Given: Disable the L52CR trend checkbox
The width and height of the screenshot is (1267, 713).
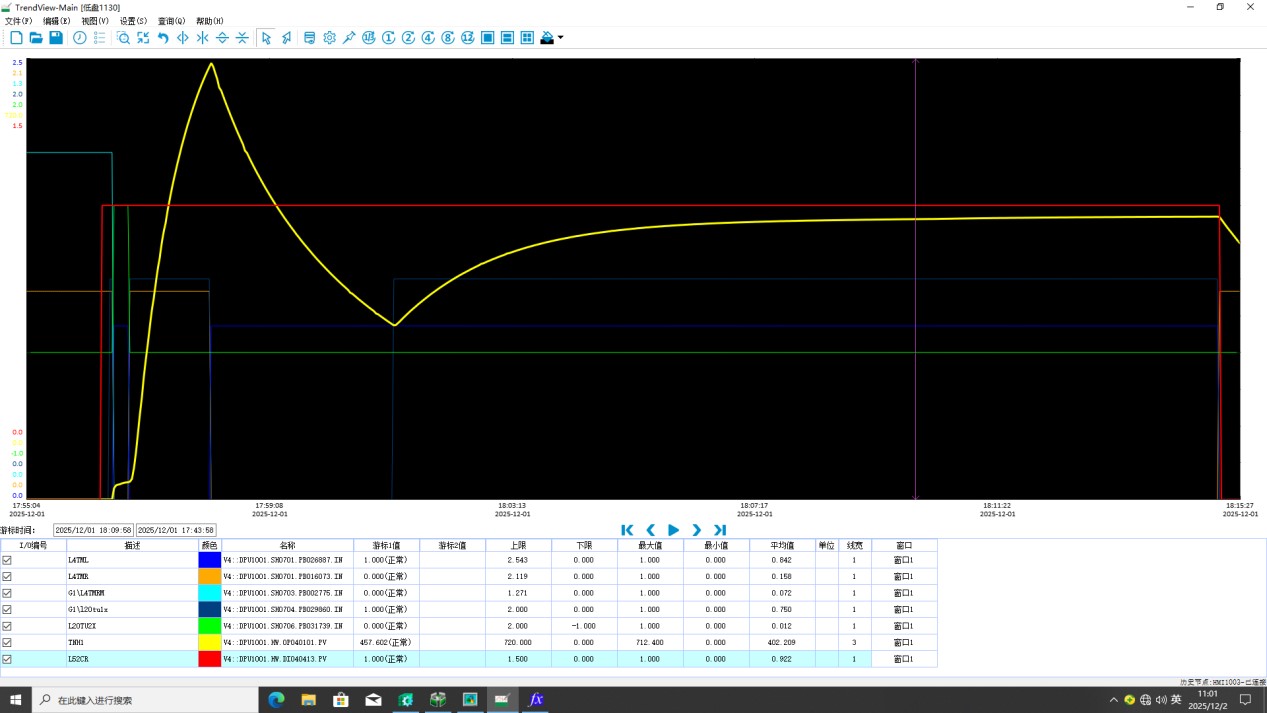Looking at the screenshot, I should coord(8,660).
